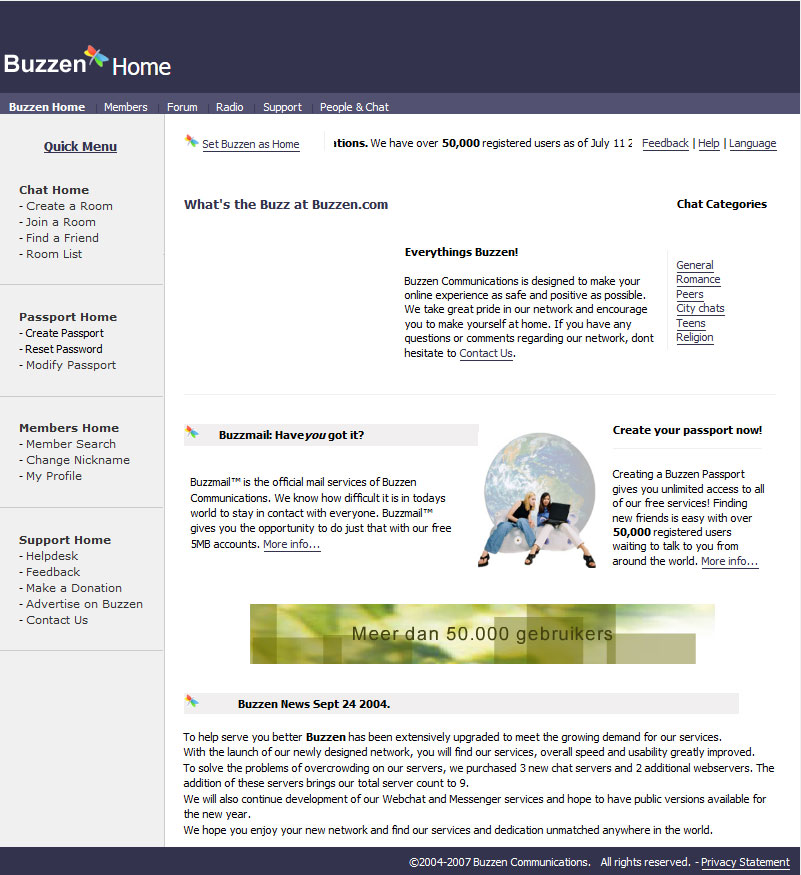801x875 pixels.
Task: Choose Create a Room in Quick Menu
Action: tap(69, 206)
